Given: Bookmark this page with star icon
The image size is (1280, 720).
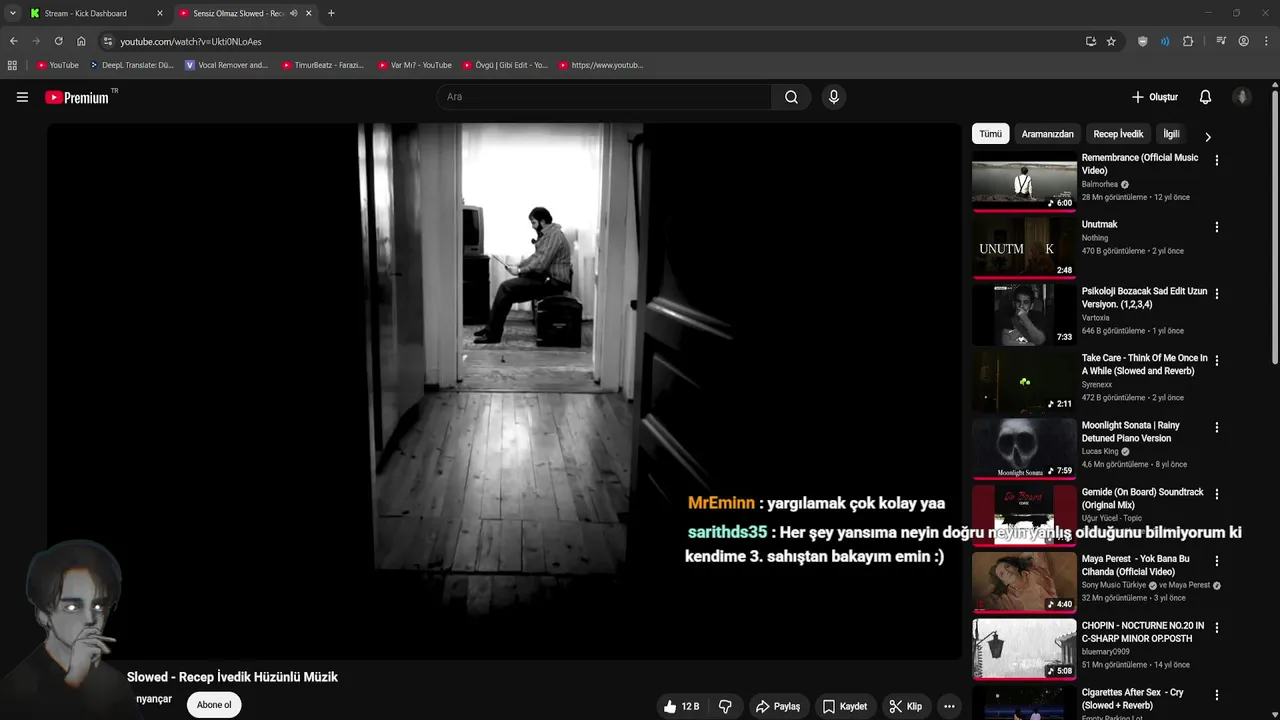Looking at the screenshot, I should [1111, 41].
